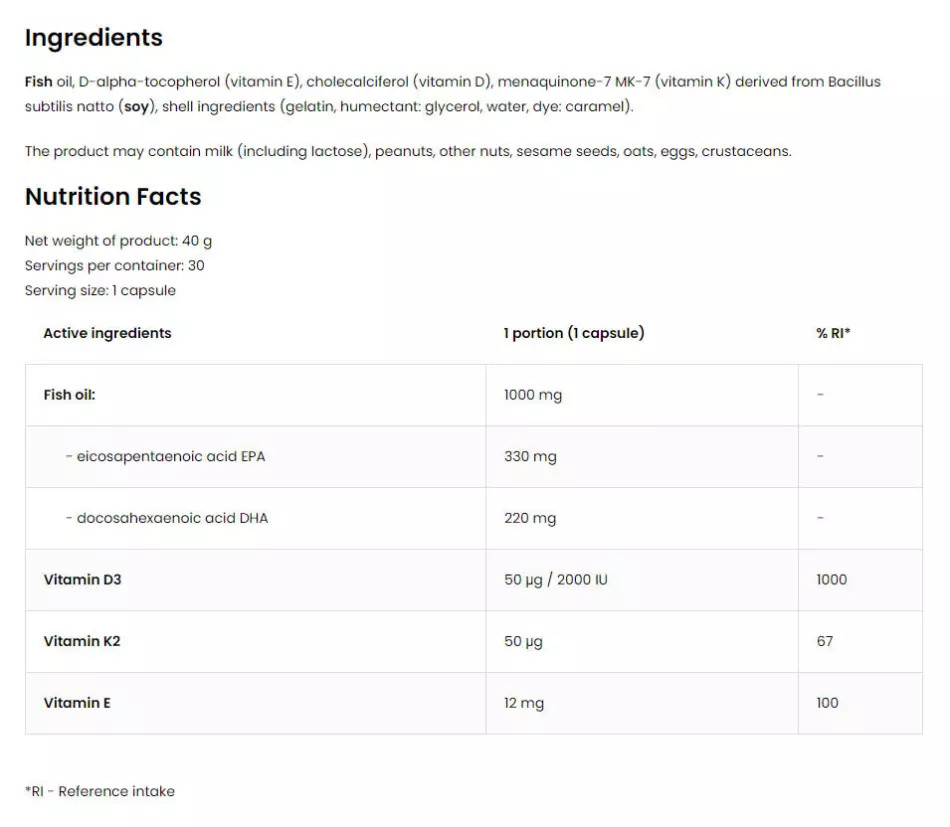Click the Nutrition Facts heading
The width and height of the screenshot is (950, 827).
pos(113,197)
